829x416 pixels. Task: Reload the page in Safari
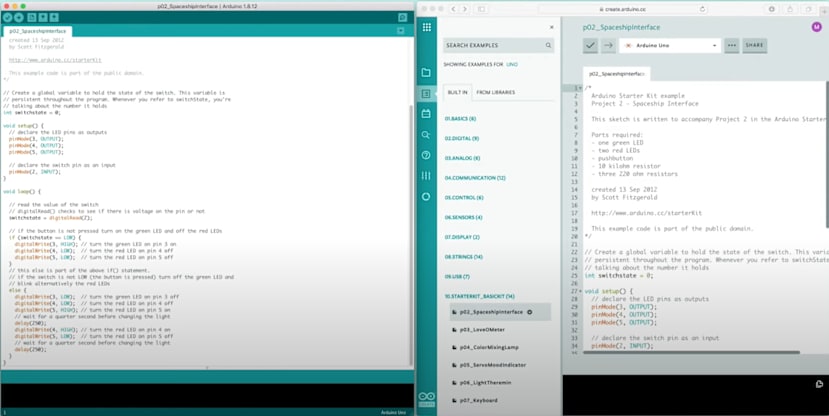pos(702,9)
